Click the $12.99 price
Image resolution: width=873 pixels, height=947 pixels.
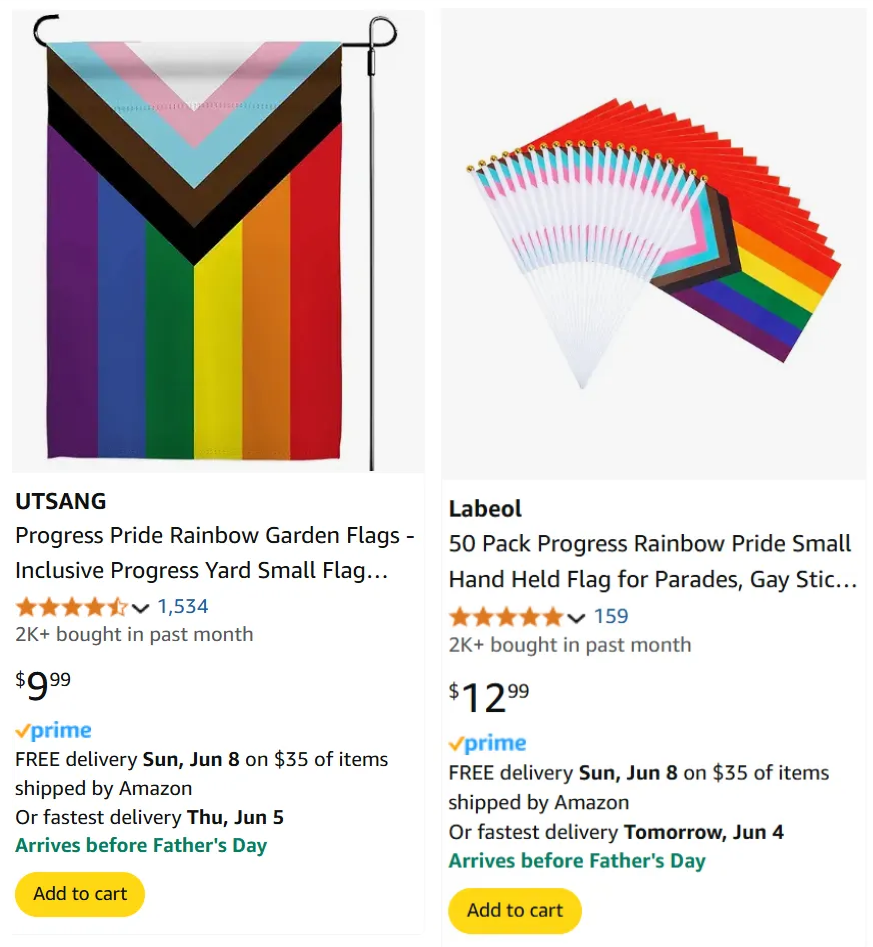coord(489,697)
